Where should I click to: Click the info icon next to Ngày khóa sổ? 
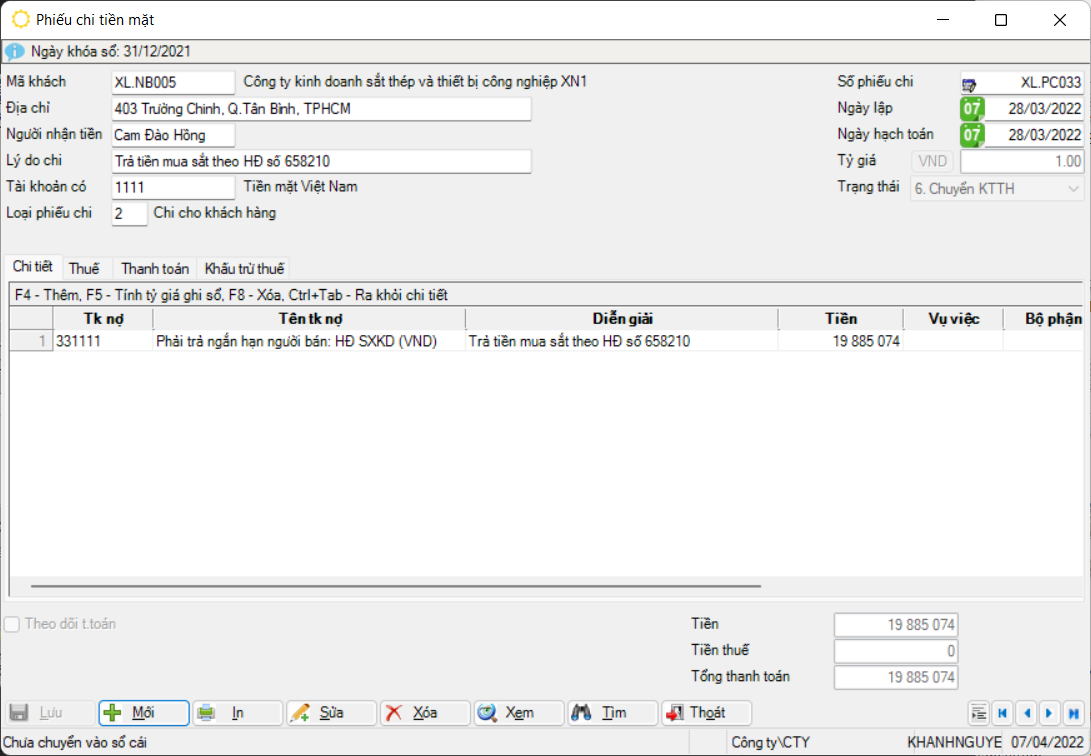[x=15, y=51]
